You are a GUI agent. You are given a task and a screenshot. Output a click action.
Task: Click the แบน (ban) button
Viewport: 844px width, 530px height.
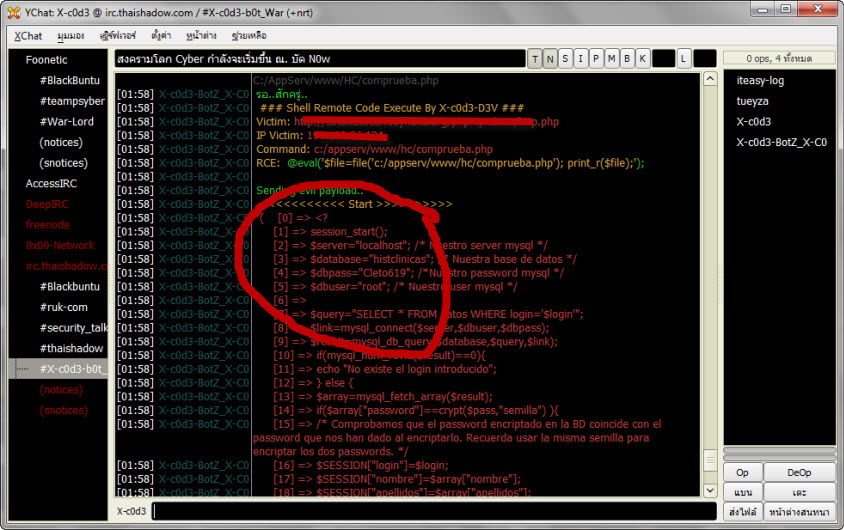742,492
